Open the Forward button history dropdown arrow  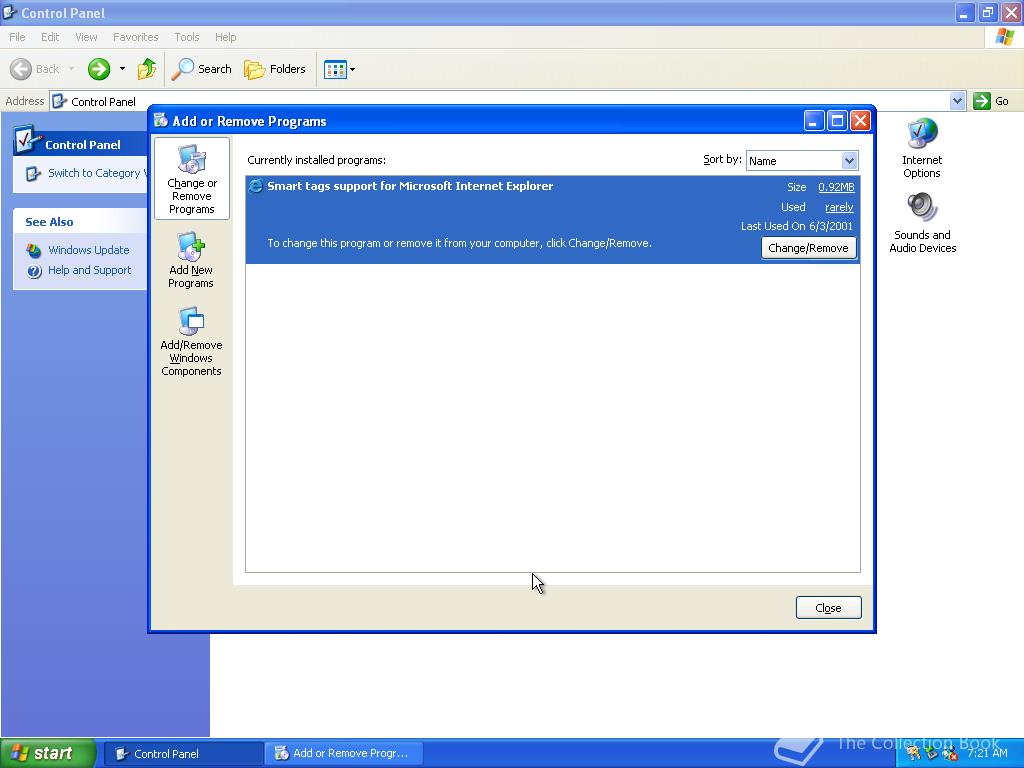[122, 69]
